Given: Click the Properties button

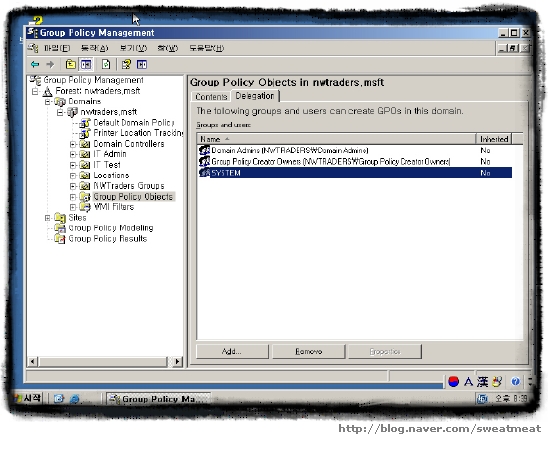Looking at the screenshot, I should click(x=385, y=351).
